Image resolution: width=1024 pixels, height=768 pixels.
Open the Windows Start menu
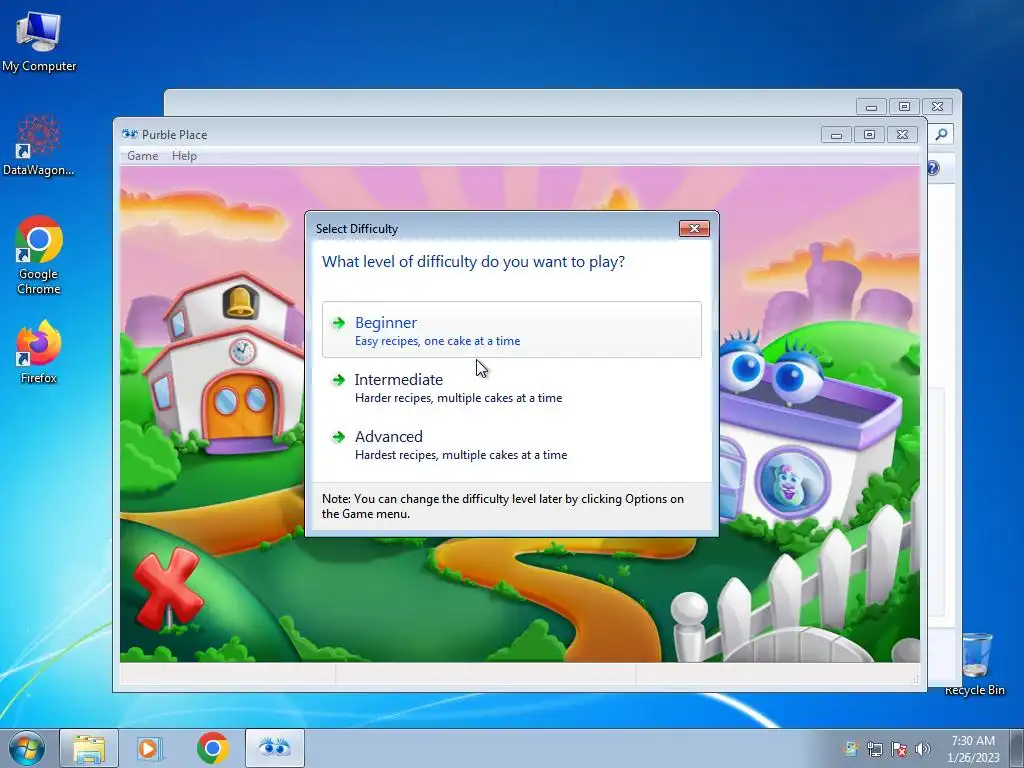tap(27, 748)
